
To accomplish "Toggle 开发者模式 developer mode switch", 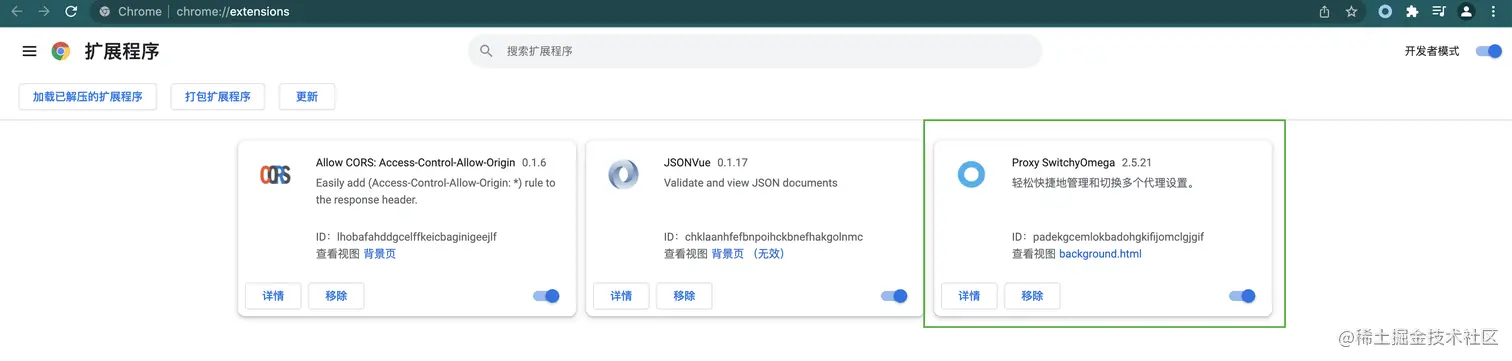I will coord(1489,51).
